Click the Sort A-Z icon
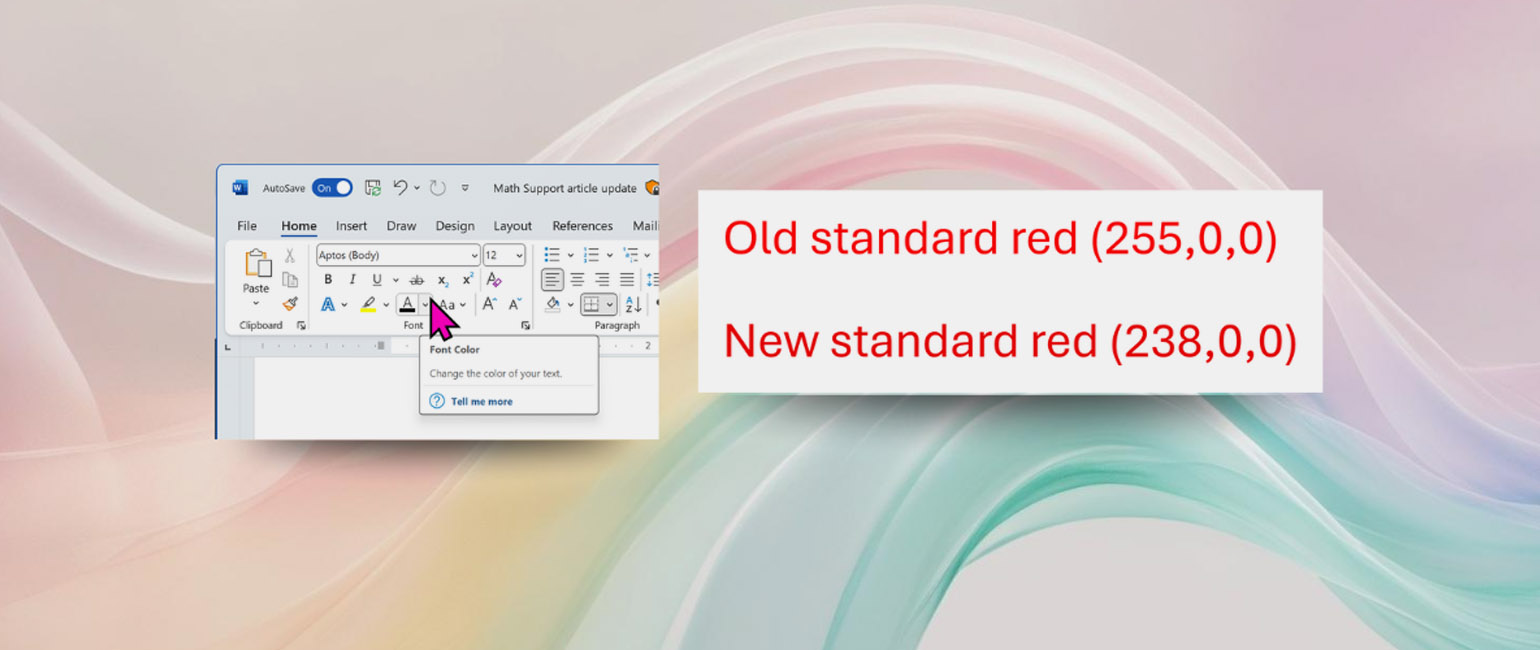The width and height of the screenshot is (1540, 650). (633, 304)
